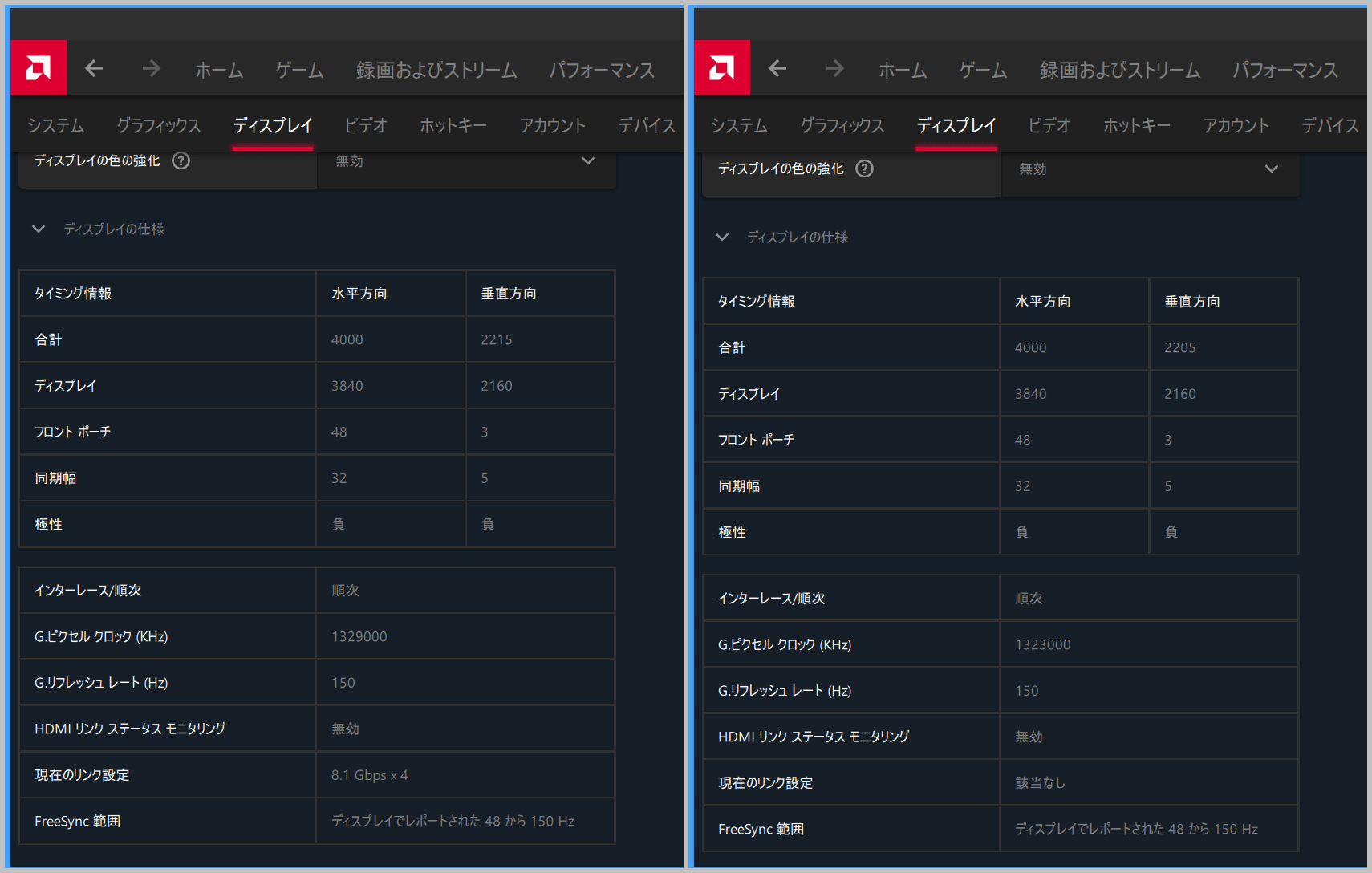Viewport: 1372px width, 873px height.
Task: Click the AMD logo in the left window
Action: (39, 67)
